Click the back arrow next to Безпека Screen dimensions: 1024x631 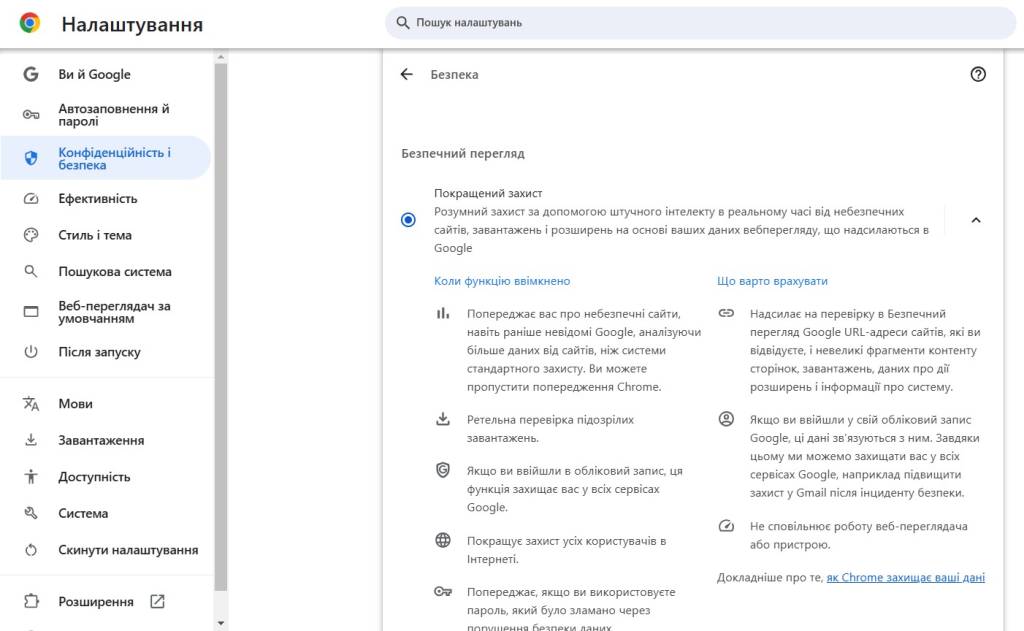tap(407, 74)
